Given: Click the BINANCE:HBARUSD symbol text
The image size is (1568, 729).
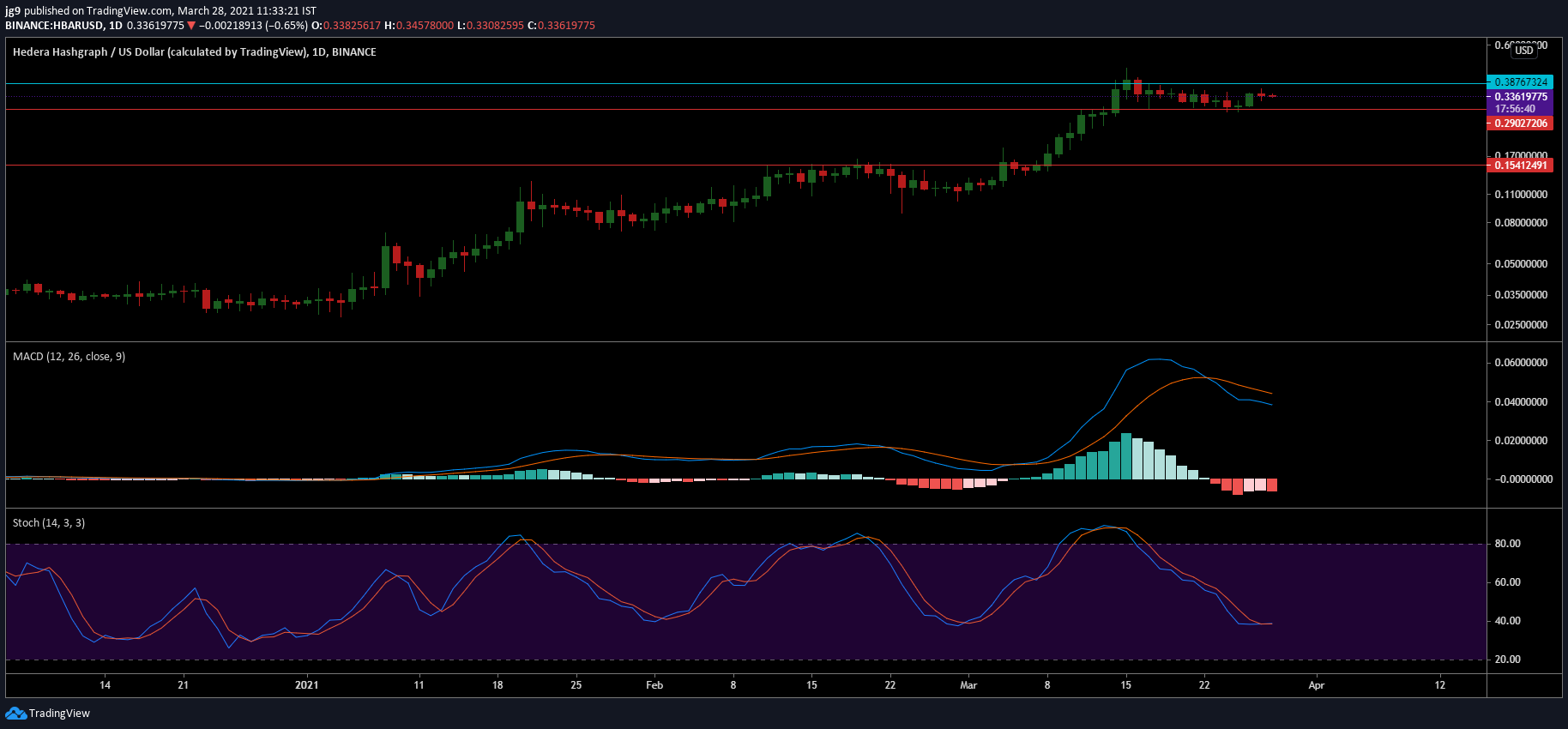Looking at the screenshot, I should tap(55, 26).
